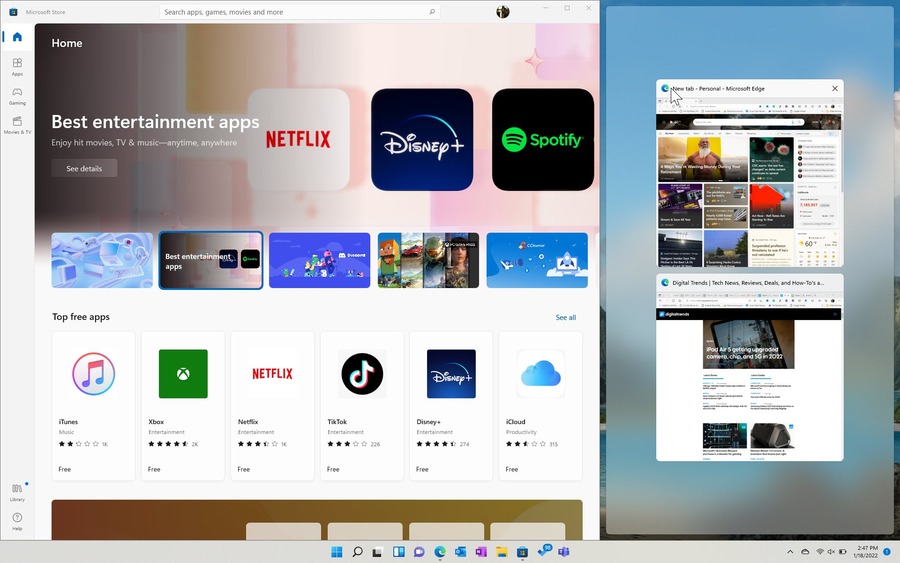Open the Spotify tile in the hero banner

pos(543,139)
